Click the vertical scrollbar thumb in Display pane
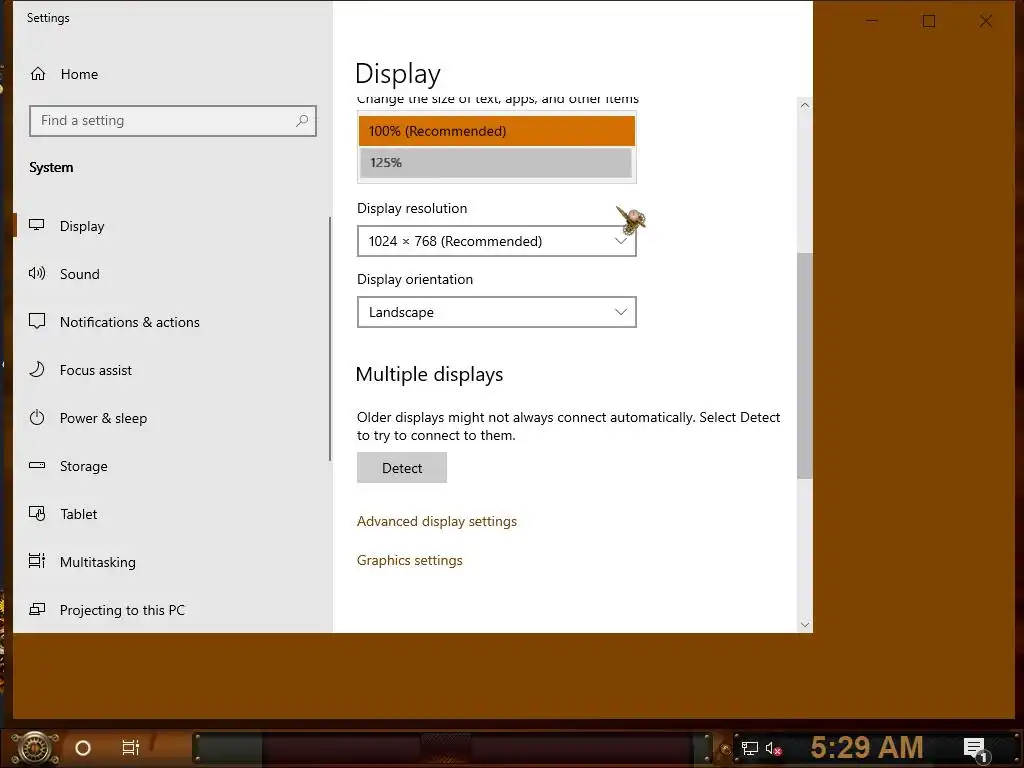Viewport: 1024px width, 768px height. point(805,366)
